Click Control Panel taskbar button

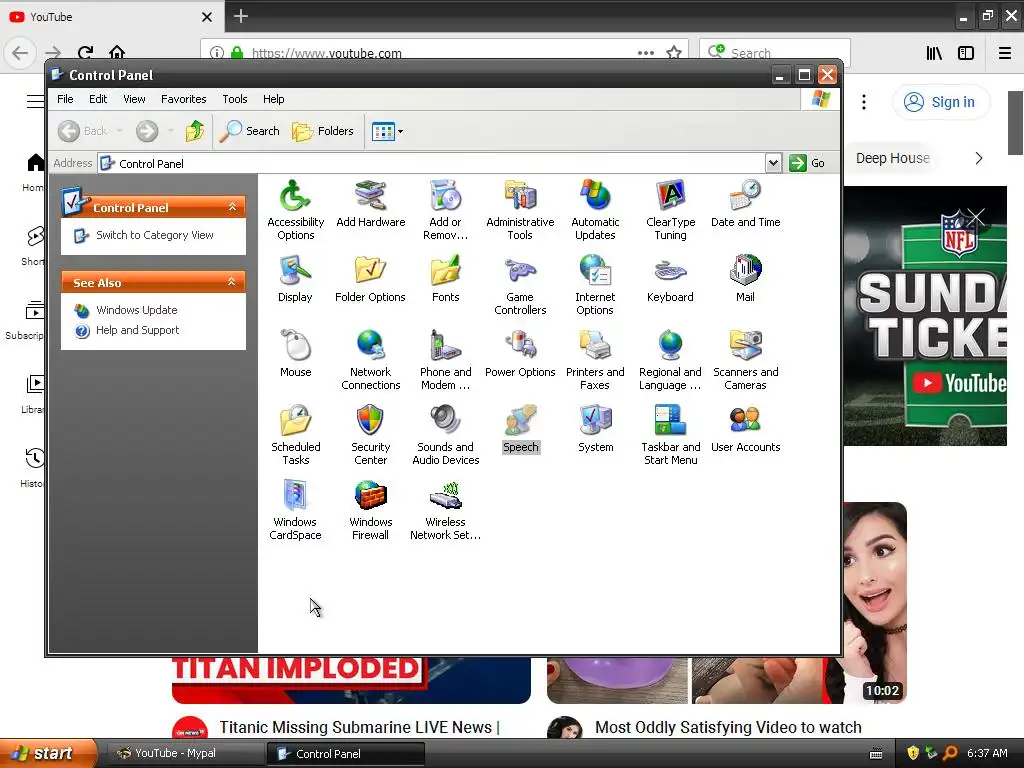pos(345,753)
